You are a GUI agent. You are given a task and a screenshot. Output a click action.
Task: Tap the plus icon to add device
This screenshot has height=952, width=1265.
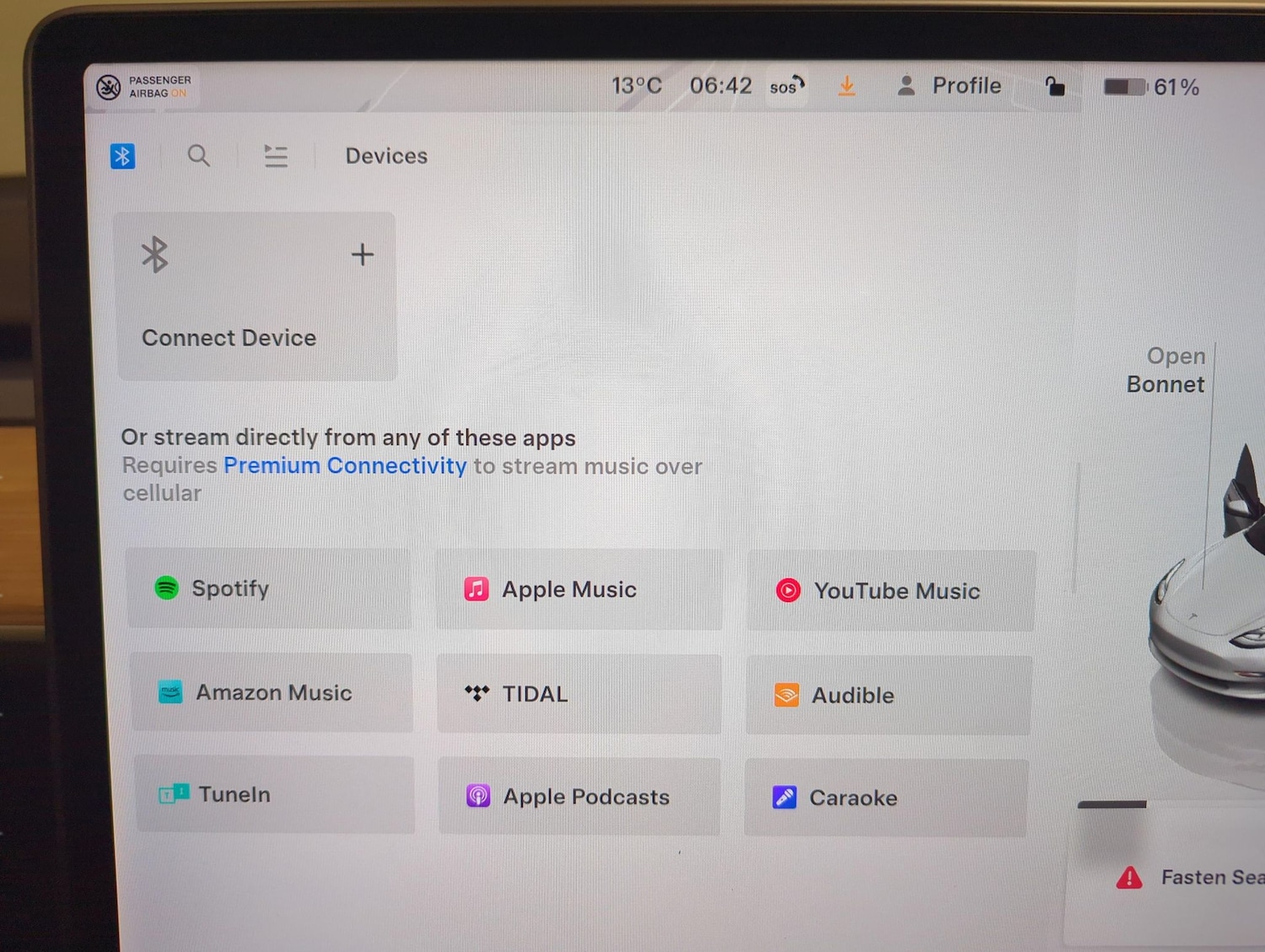(363, 255)
